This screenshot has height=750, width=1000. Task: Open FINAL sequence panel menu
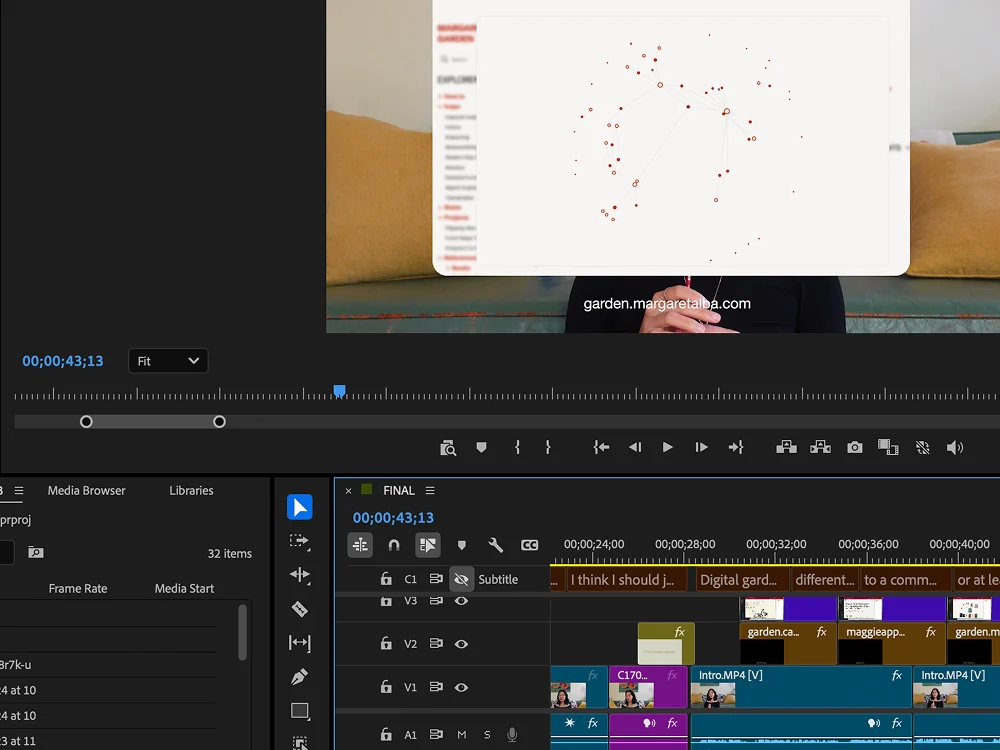(x=430, y=490)
